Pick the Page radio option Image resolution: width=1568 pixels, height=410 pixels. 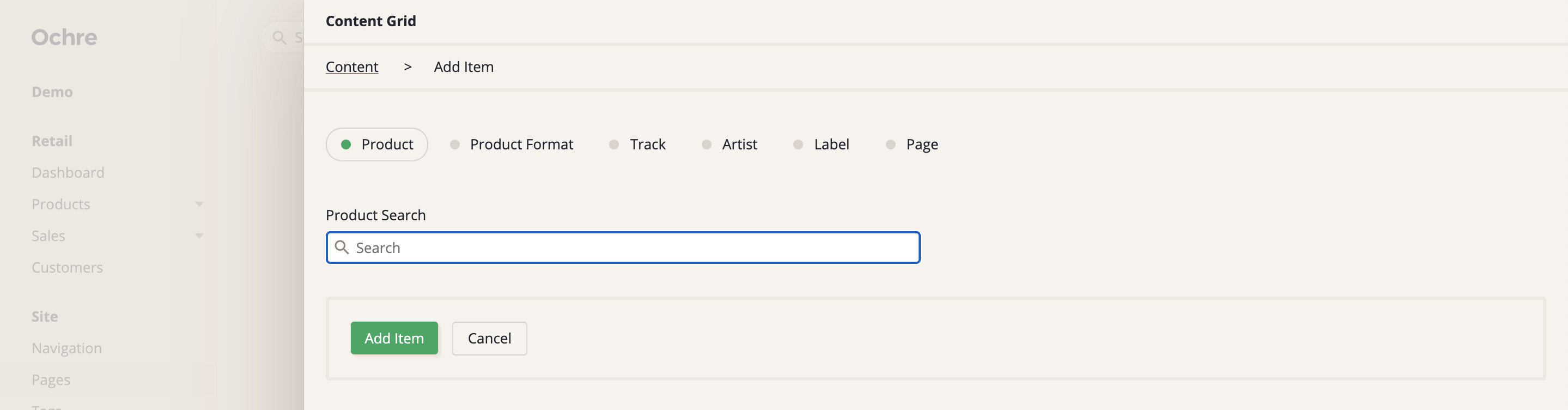pyautogui.click(x=912, y=144)
